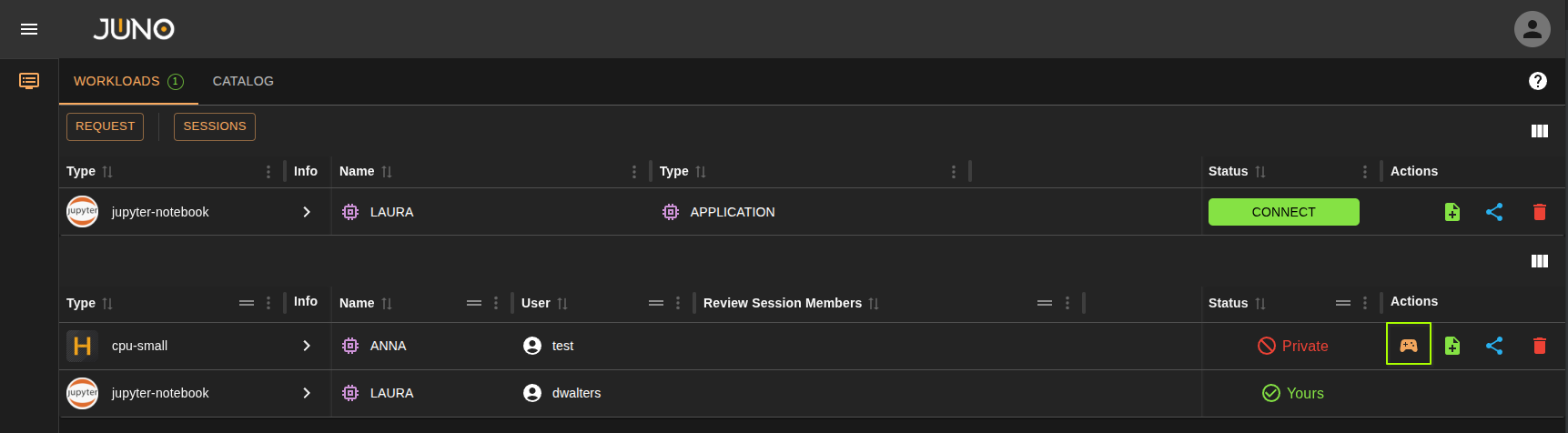Delete the cpu-small ANNA session
The image size is (1568, 433).
(x=1539, y=346)
